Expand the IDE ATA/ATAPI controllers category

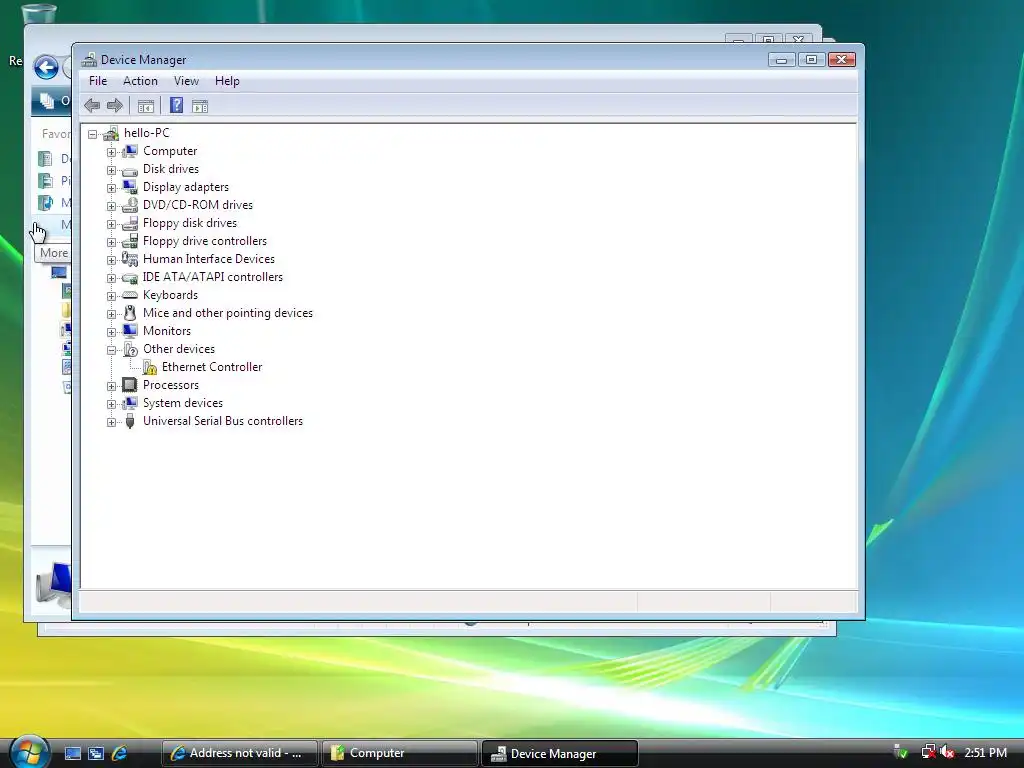click(x=112, y=278)
